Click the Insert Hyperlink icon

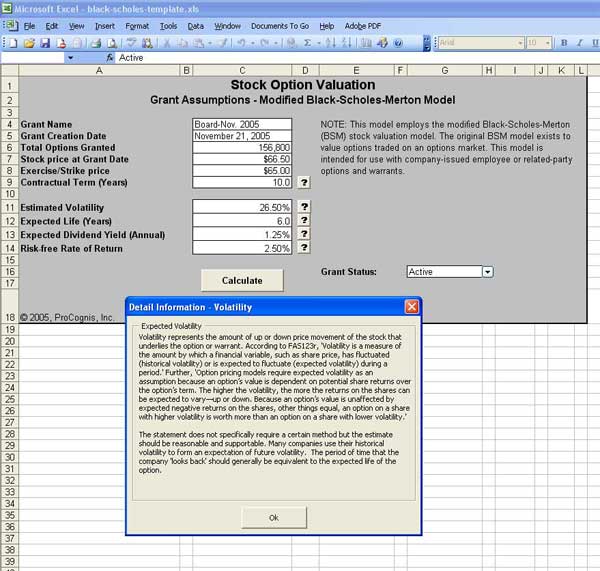point(292,43)
